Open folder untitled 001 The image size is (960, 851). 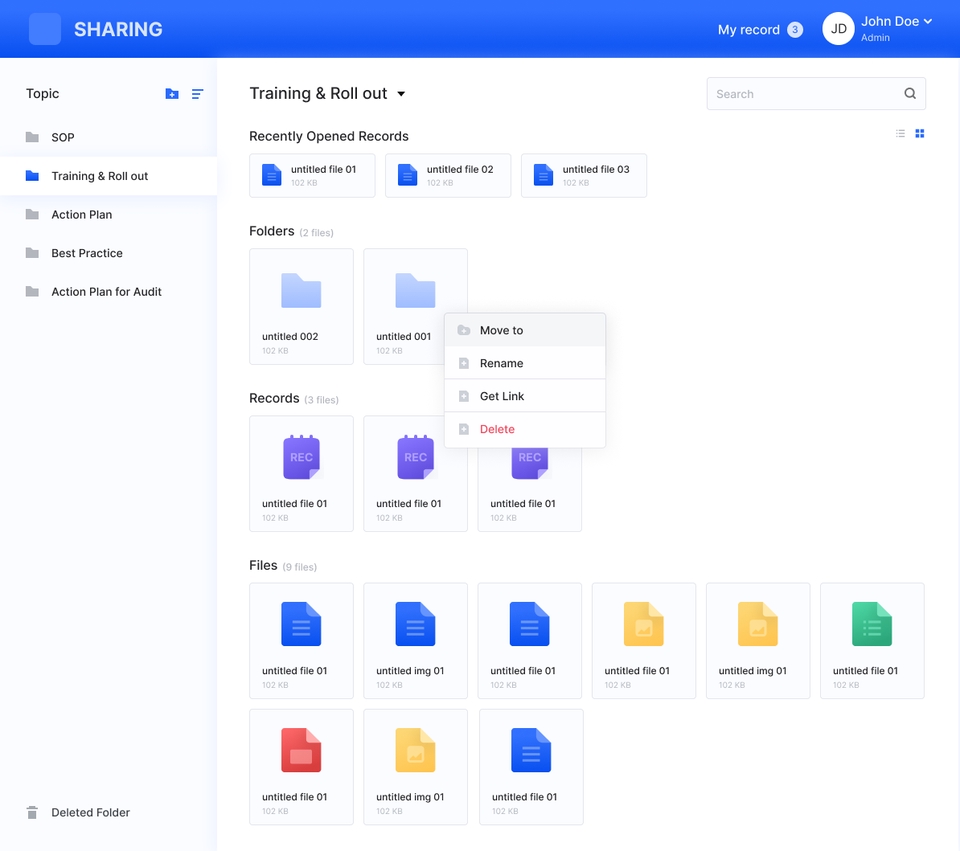coord(415,307)
